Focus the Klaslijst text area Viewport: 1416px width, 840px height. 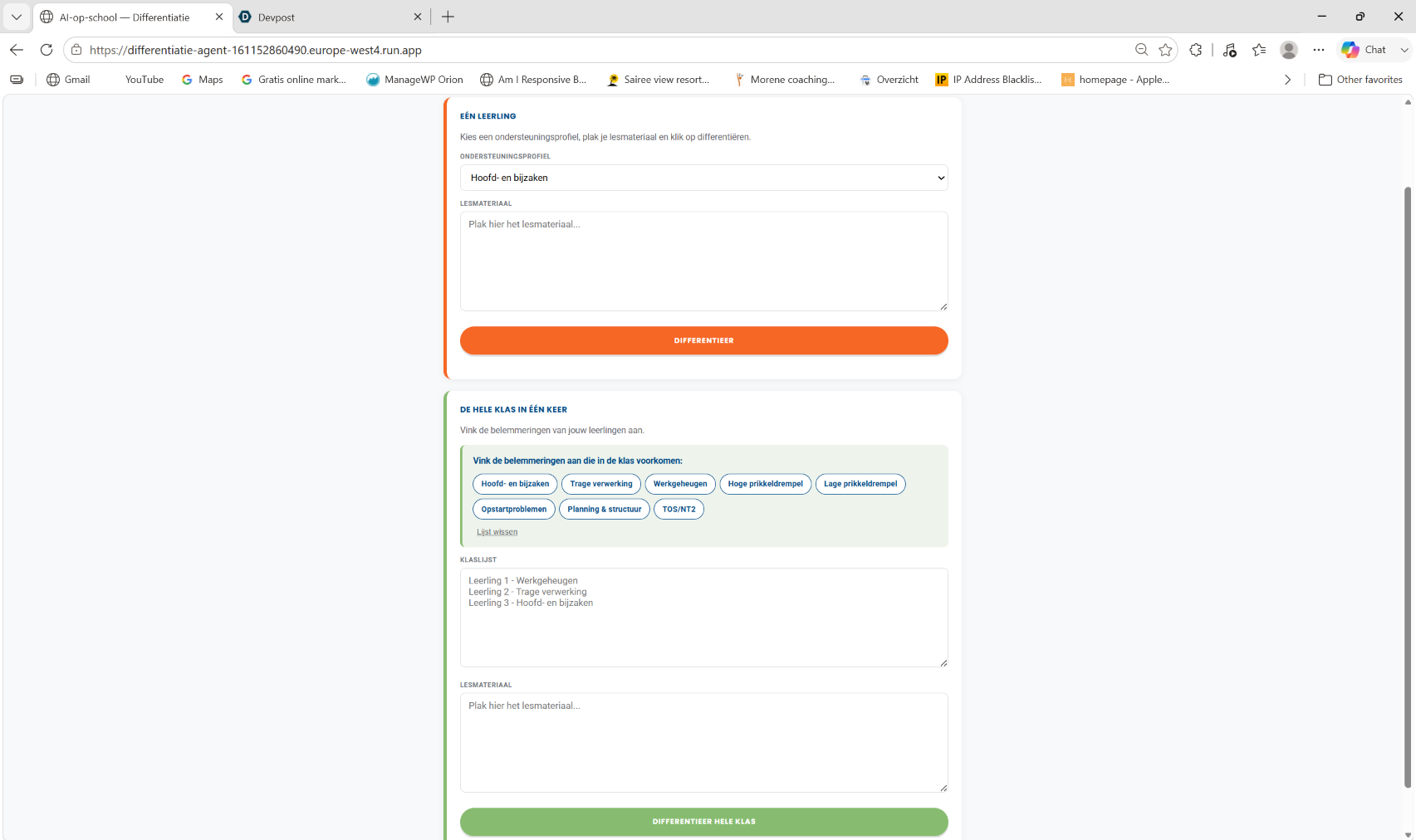[x=703, y=618]
